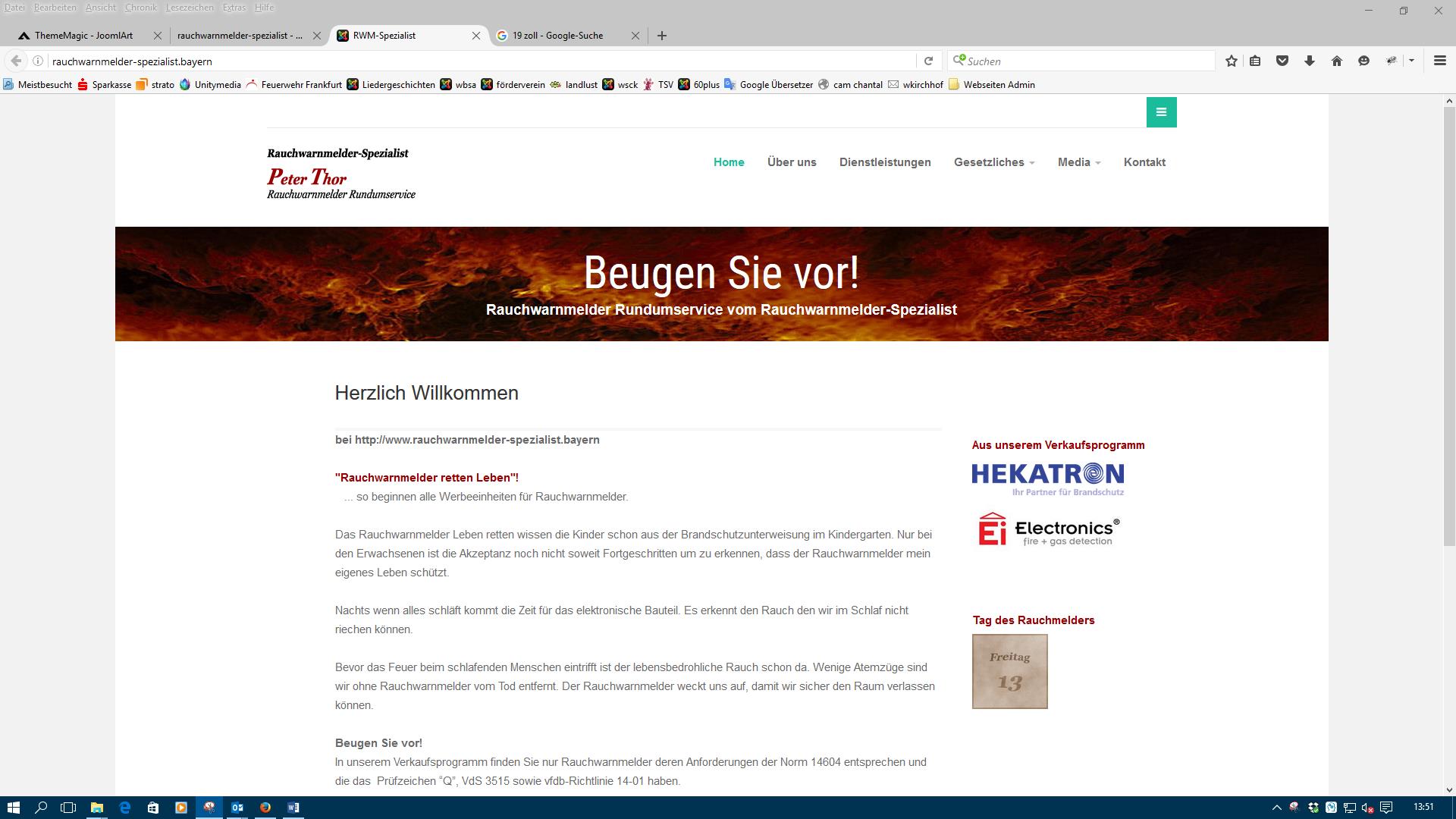Open Outlook from the taskbar
The width and height of the screenshot is (1456, 819).
point(237,808)
